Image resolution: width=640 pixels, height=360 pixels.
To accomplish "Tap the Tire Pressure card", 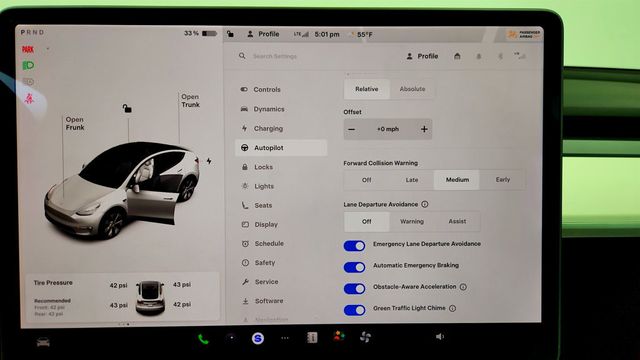I will 122,297.
